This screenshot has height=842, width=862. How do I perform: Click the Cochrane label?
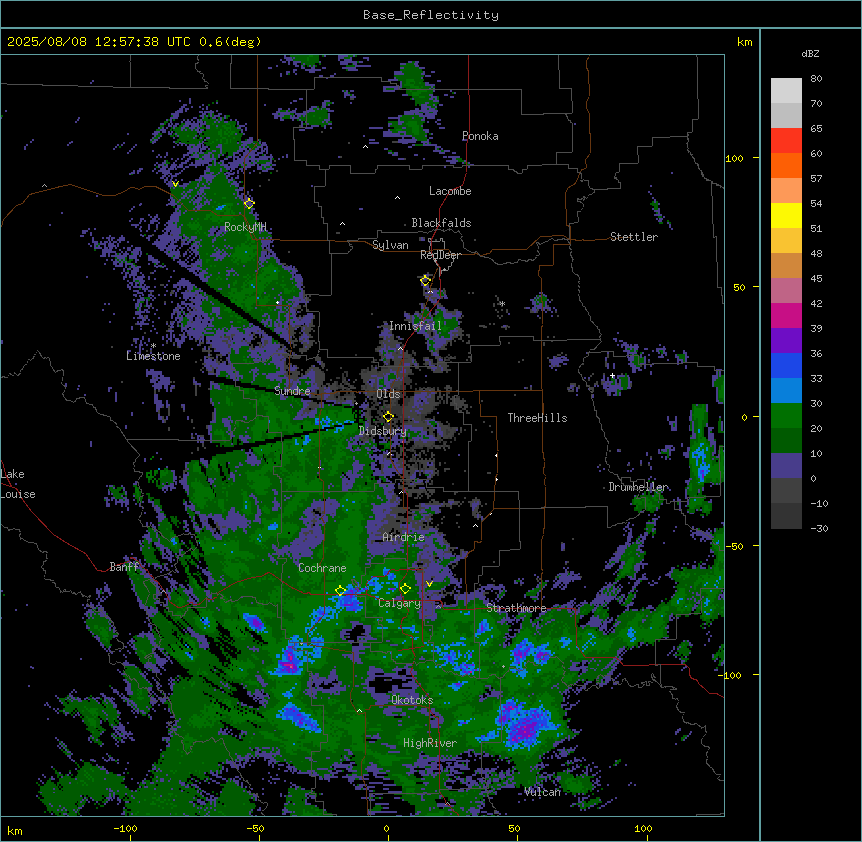point(322,568)
